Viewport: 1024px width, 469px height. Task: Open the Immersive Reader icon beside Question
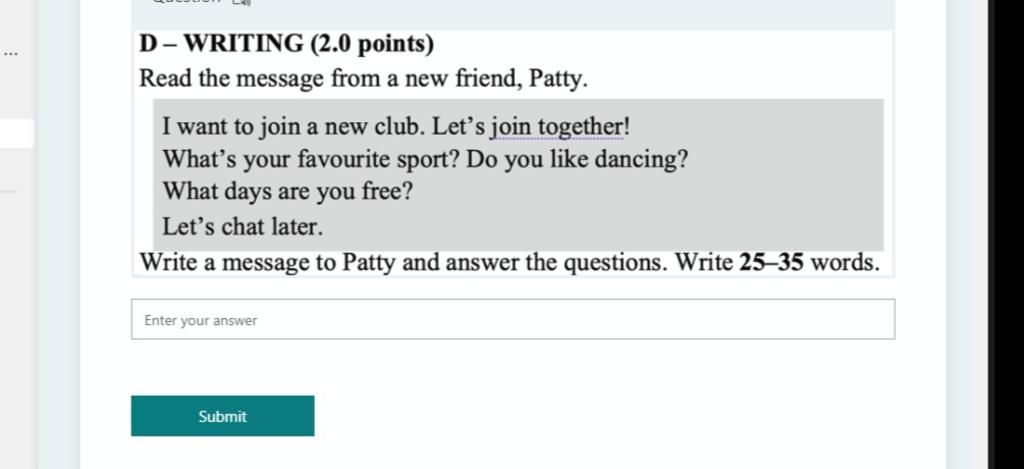point(242,2)
